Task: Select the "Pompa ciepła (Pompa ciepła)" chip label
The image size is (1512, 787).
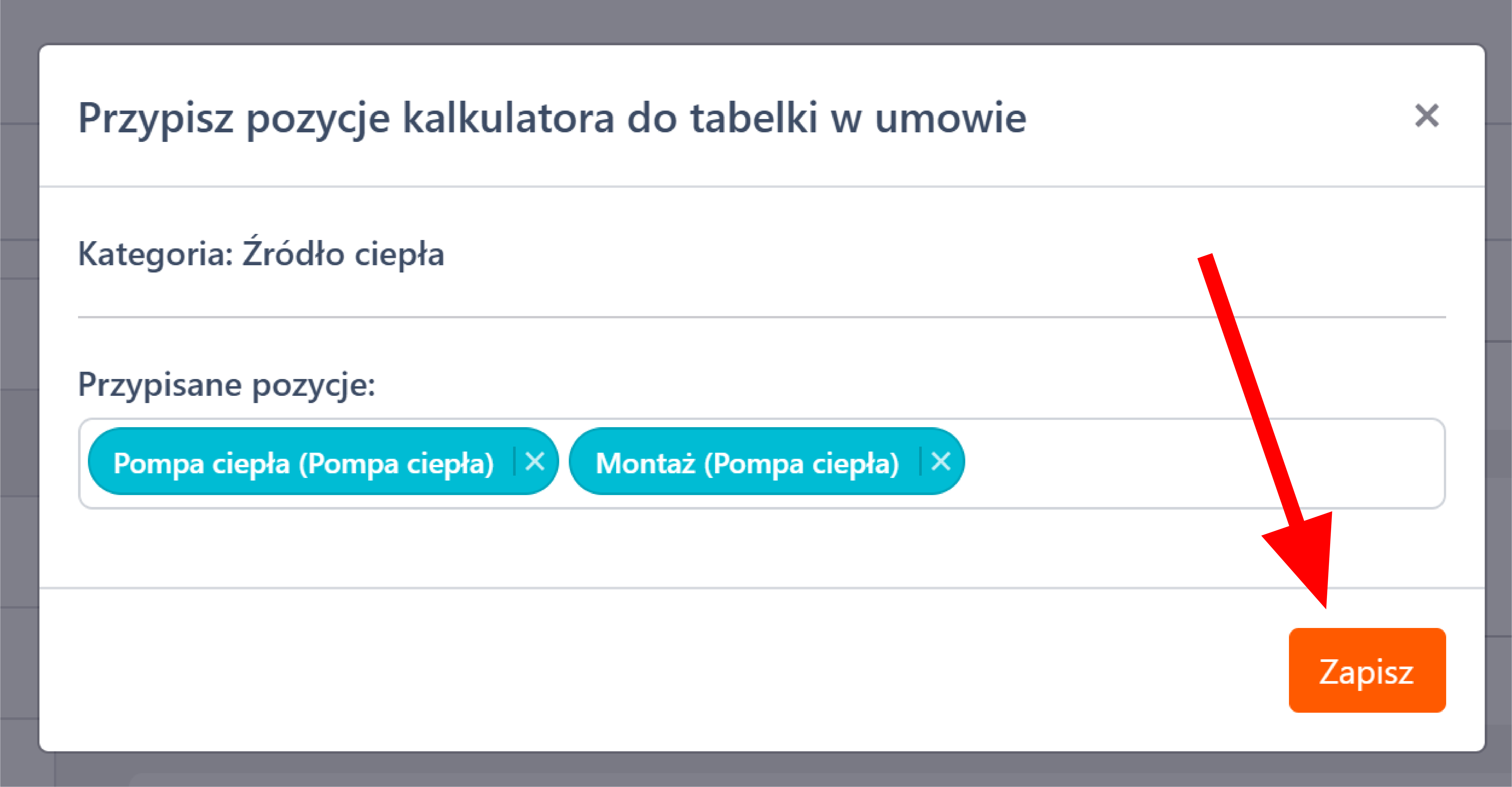Action: (303, 463)
